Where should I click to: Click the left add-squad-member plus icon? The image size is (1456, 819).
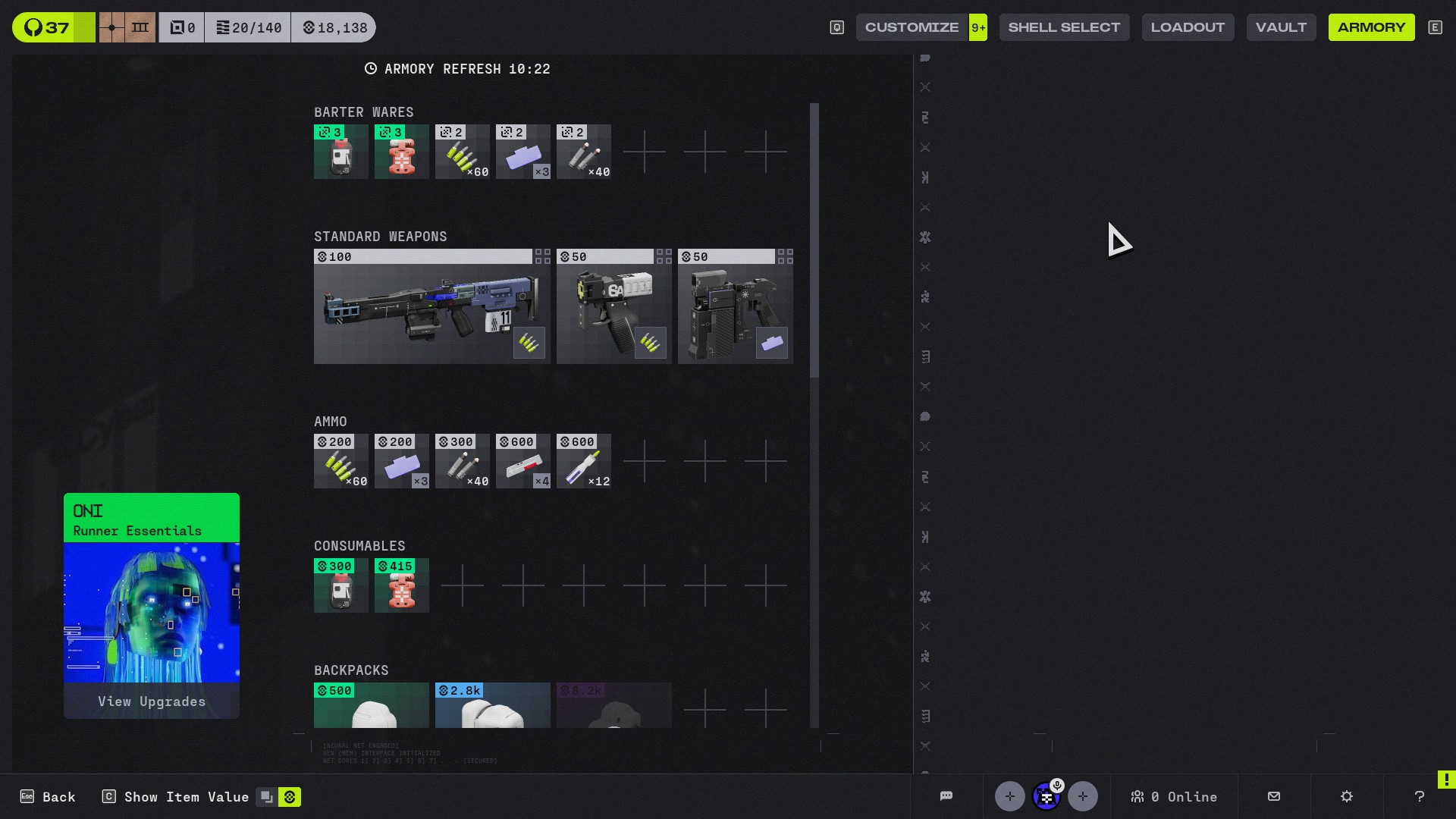coord(1009,796)
